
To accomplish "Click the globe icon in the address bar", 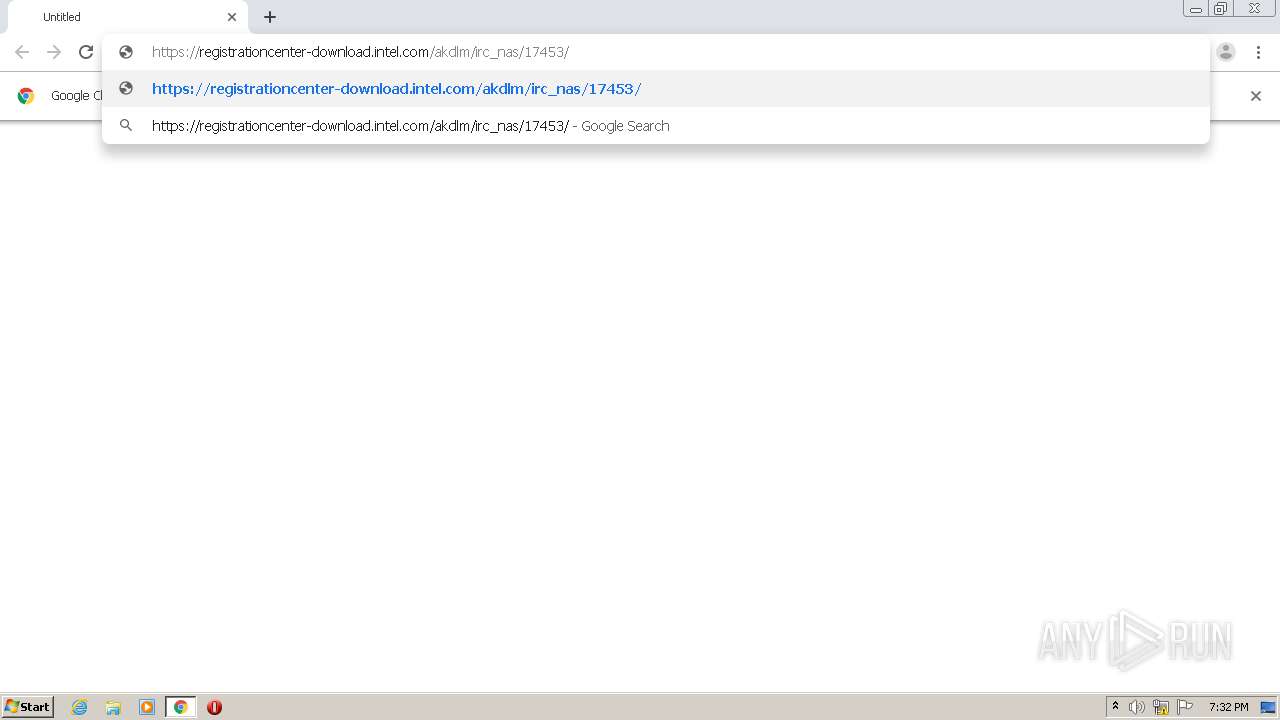I will pos(126,52).
